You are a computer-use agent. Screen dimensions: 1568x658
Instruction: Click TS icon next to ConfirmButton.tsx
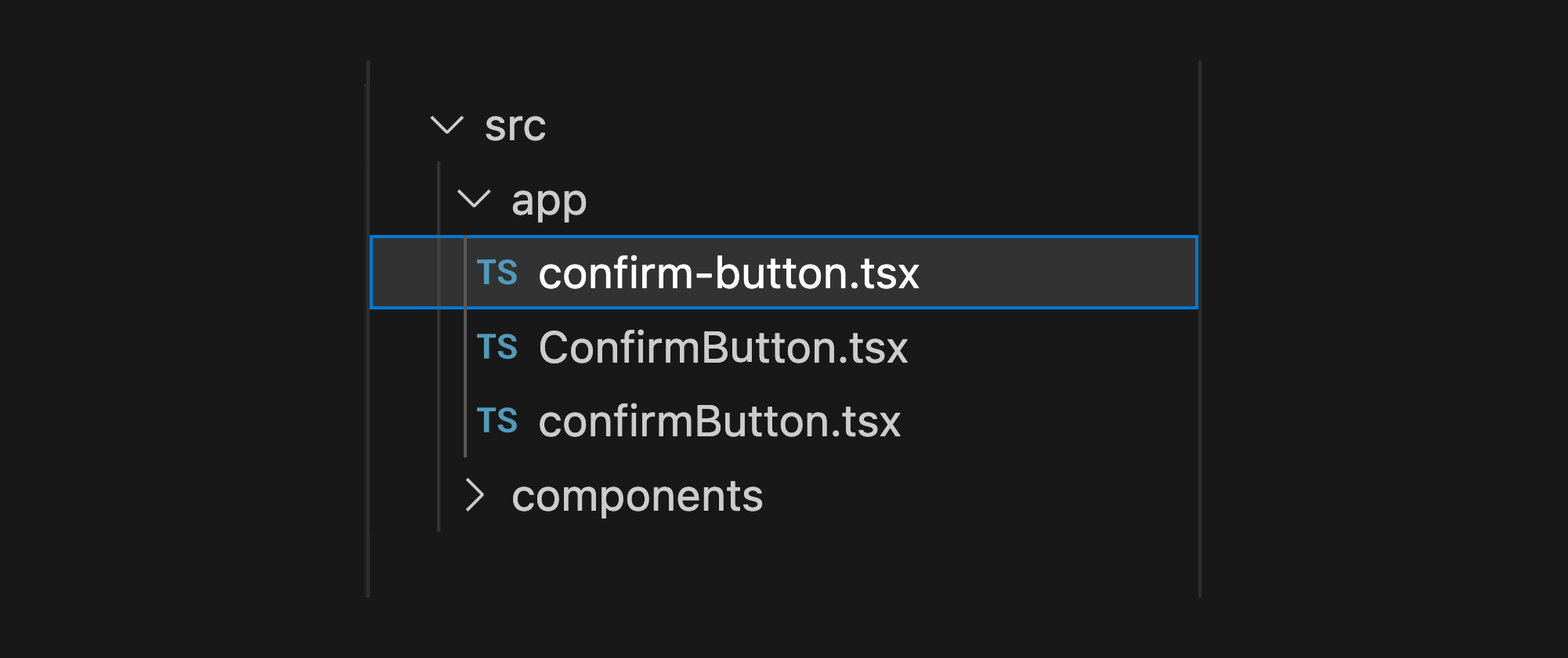point(497,346)
